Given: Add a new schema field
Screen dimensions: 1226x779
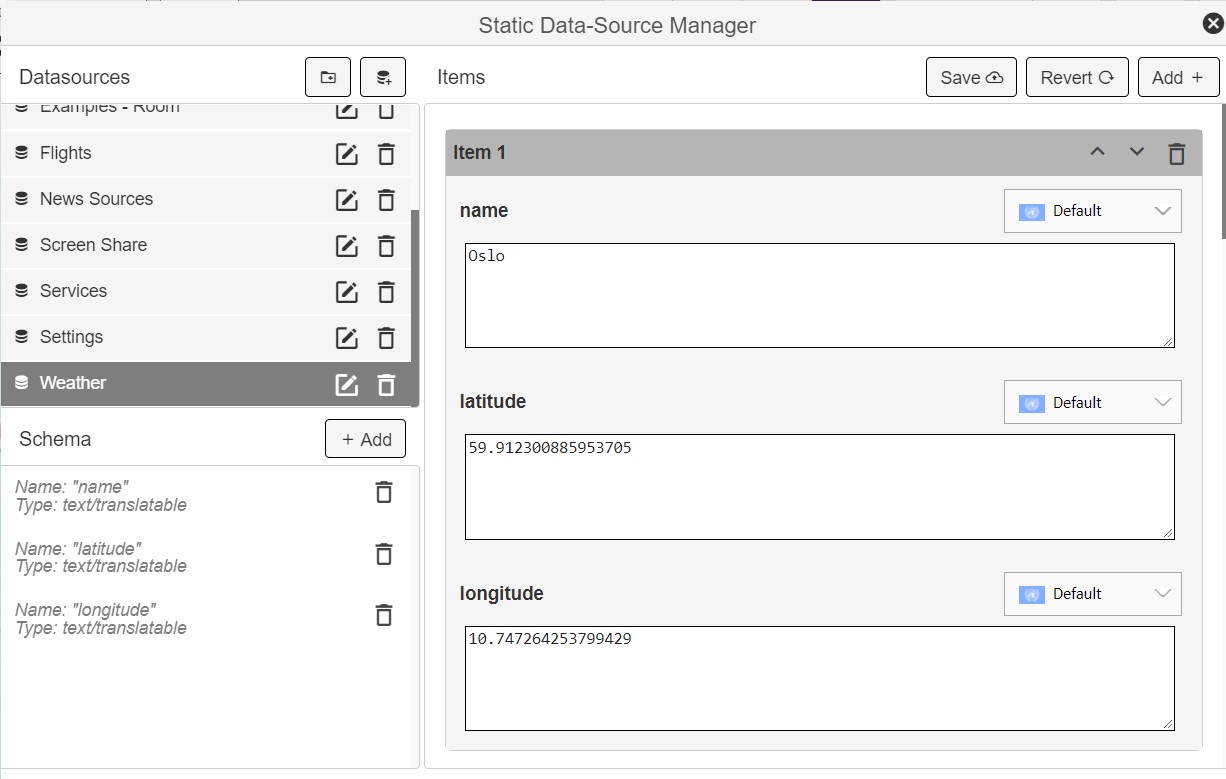Looking at the screenshot, I should (x=365, y=439).
